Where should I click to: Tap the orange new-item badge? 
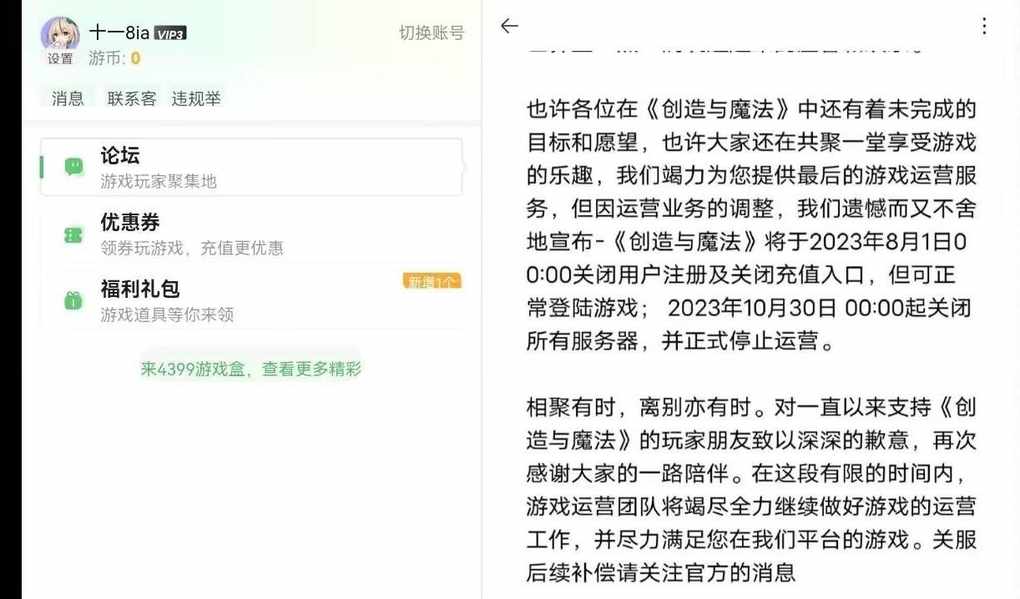click(x=432, y=281)
